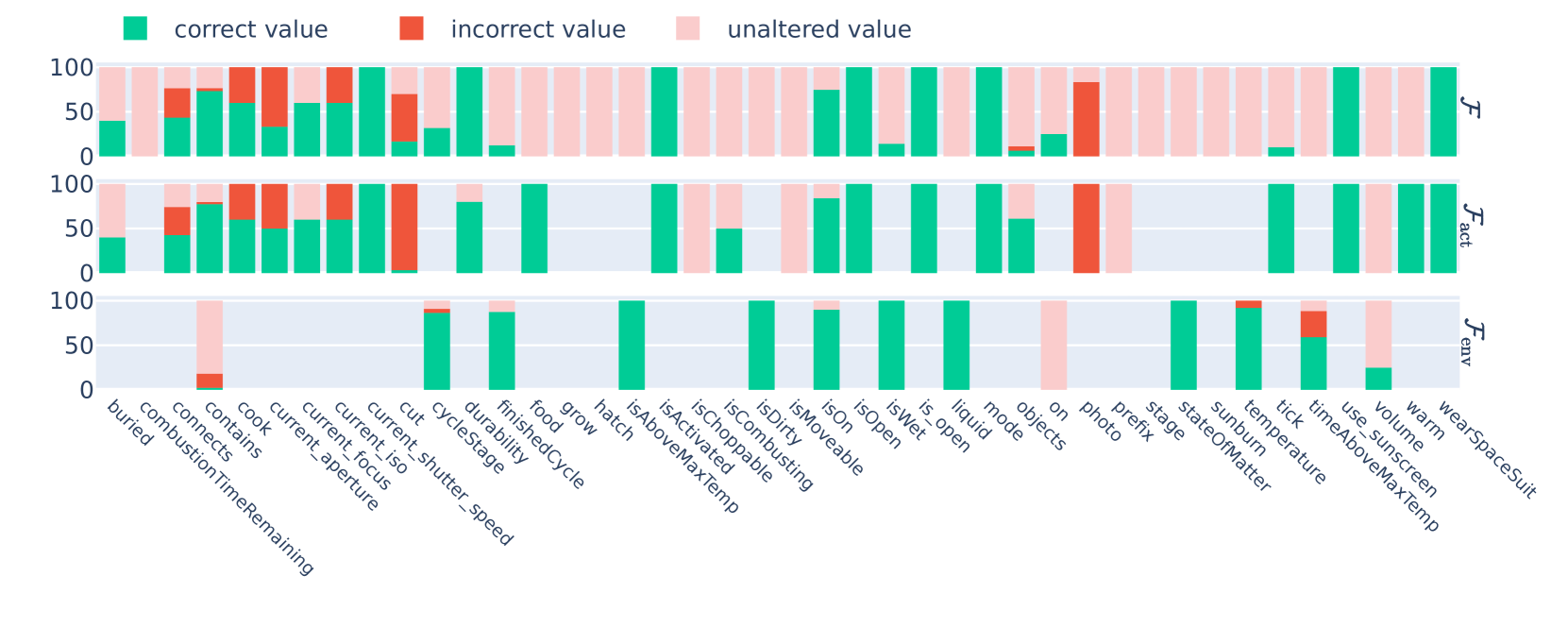The image size is (1568, 627).
Task: Toggle the 'unaltered value' legend label
Action: (818, 30)
